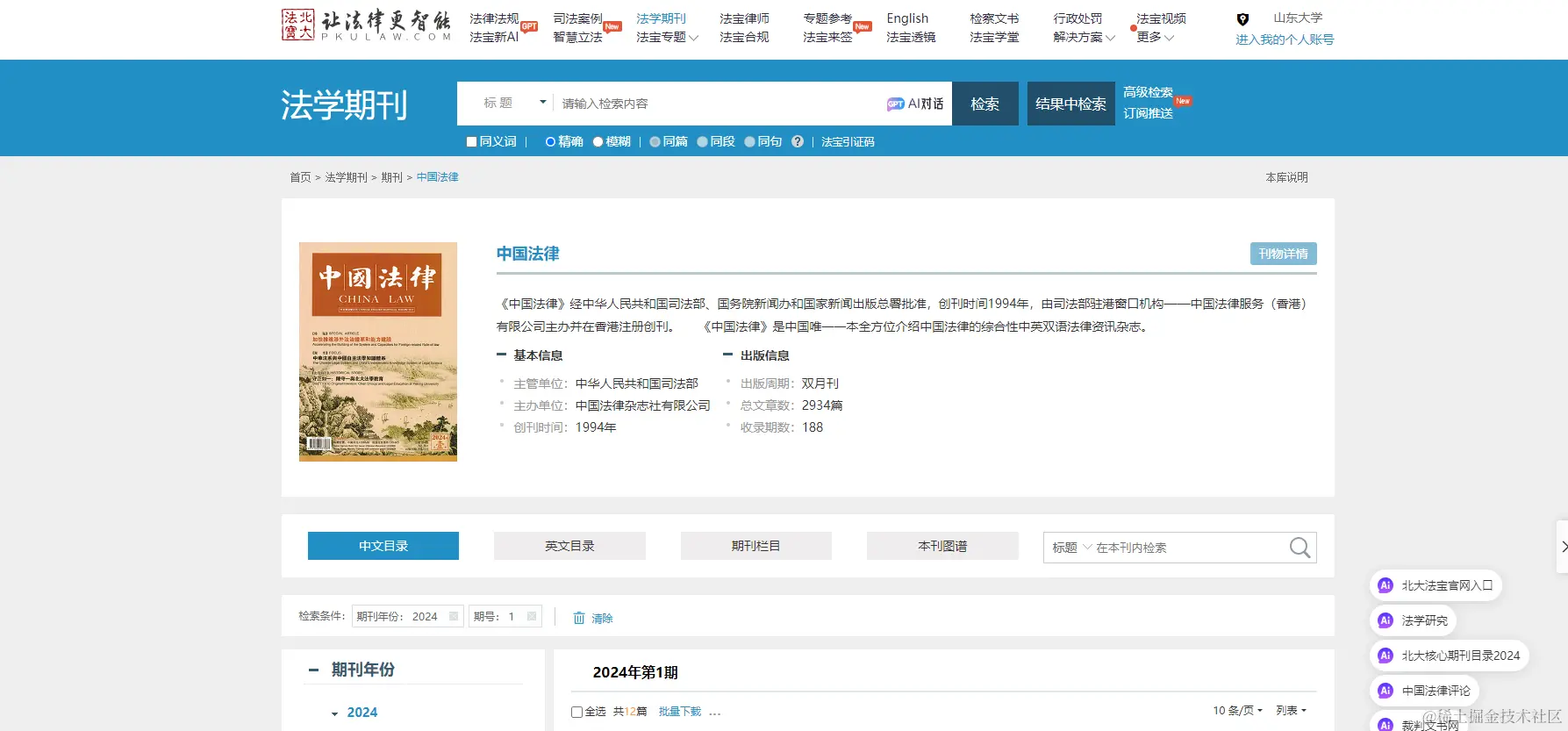Screen dimensions: 1568x731
Task: Collapse 期刊年份 section minus icon
Action: tap(313, 670)
